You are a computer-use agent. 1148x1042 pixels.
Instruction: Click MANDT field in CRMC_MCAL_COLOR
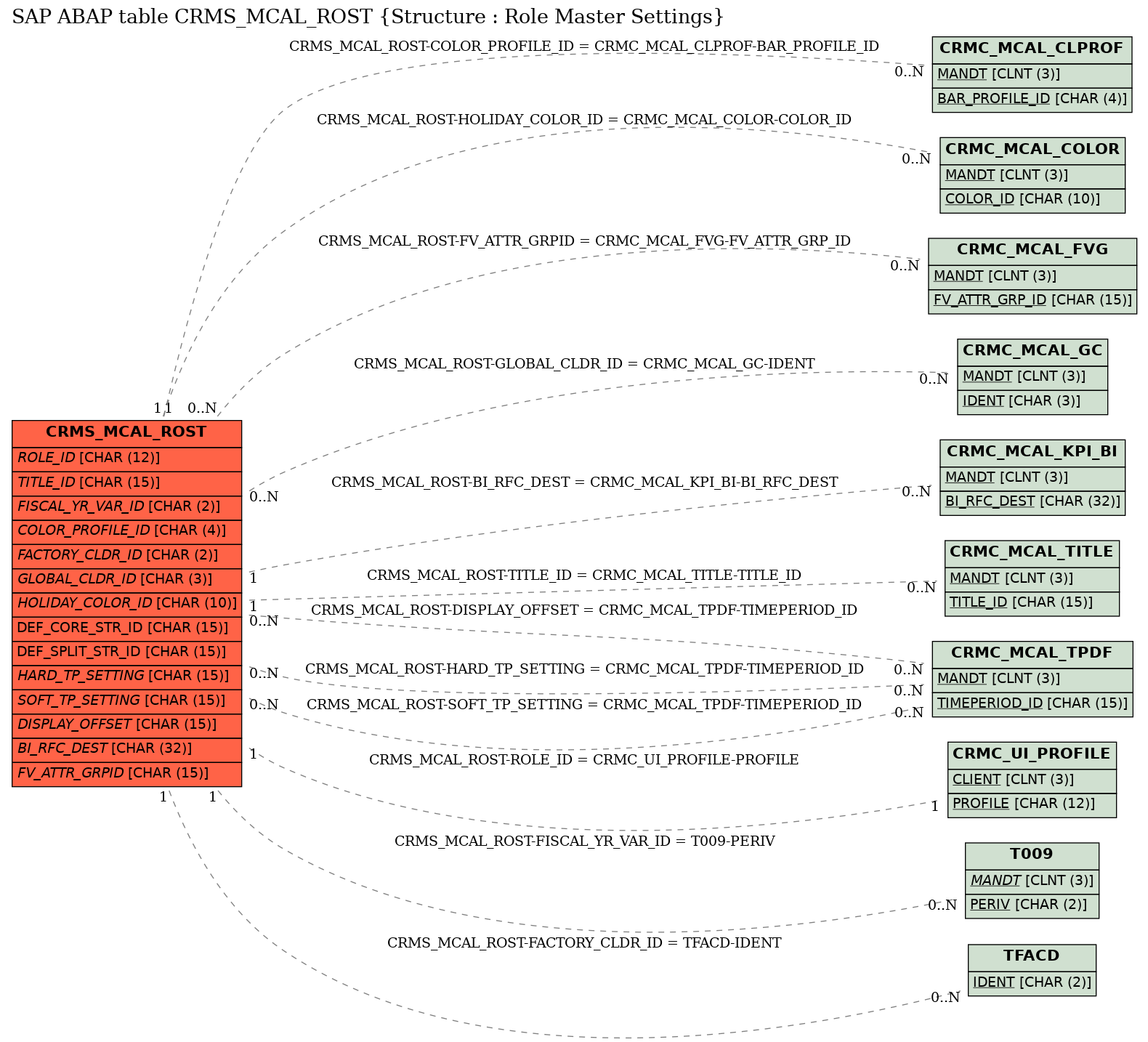click(x=1032, y=176)
